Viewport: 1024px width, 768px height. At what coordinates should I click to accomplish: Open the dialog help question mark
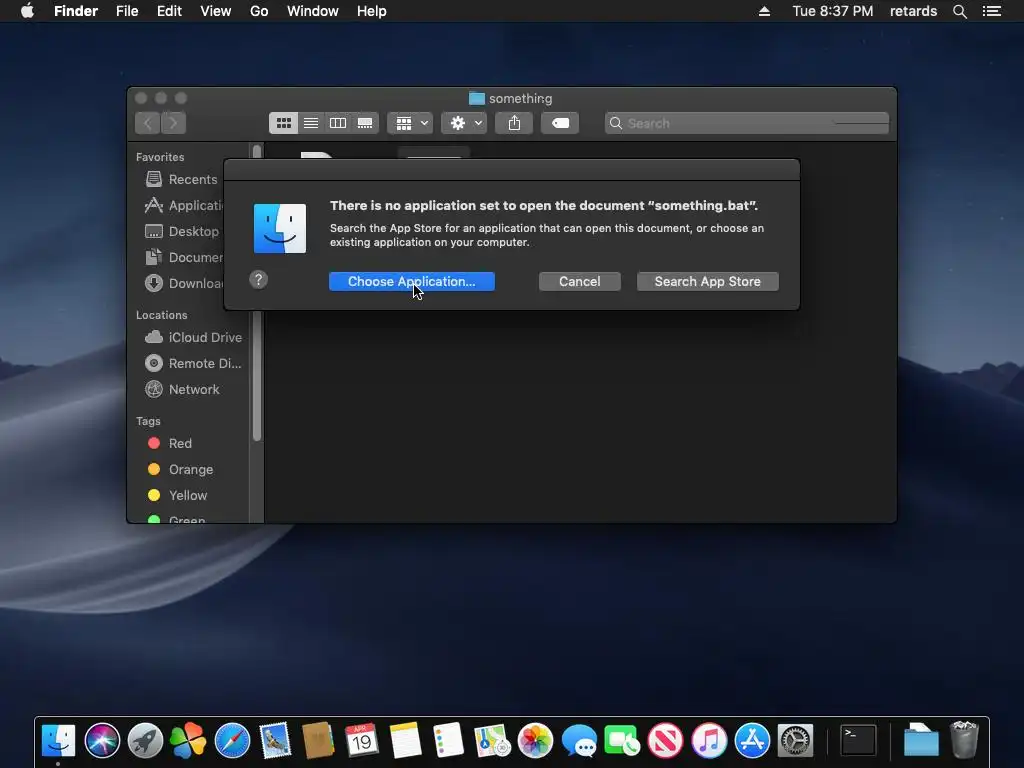[259, 280]
